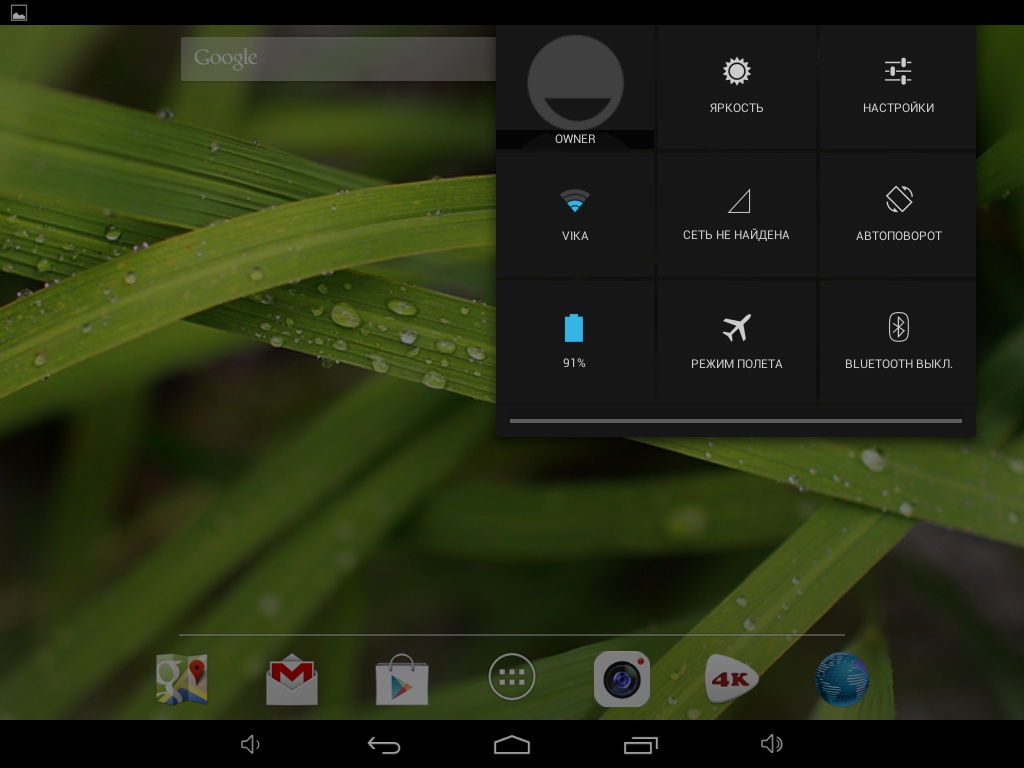Toggle auto-rotate (Автоповорот) tile

pyautogui.click(x=898, y=214)
